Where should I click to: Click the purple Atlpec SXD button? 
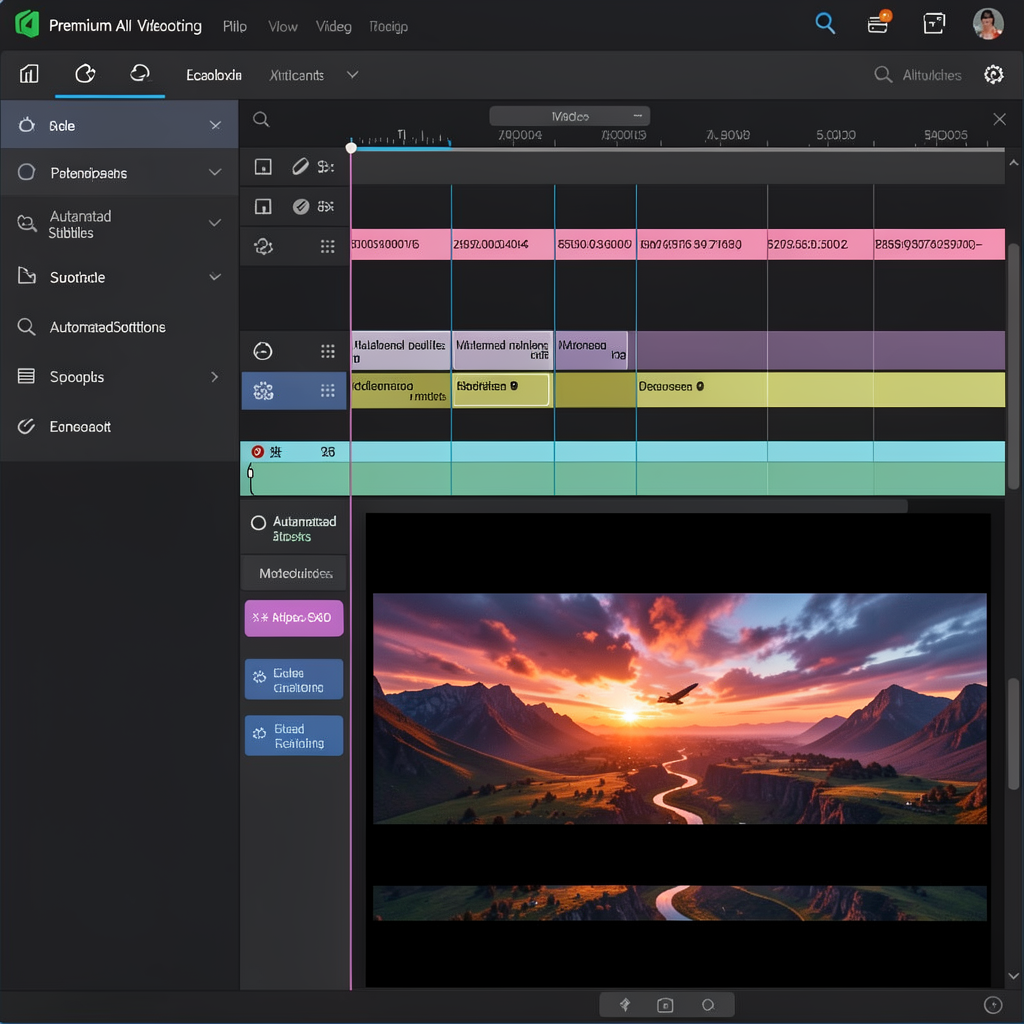(x=294, y=618)
